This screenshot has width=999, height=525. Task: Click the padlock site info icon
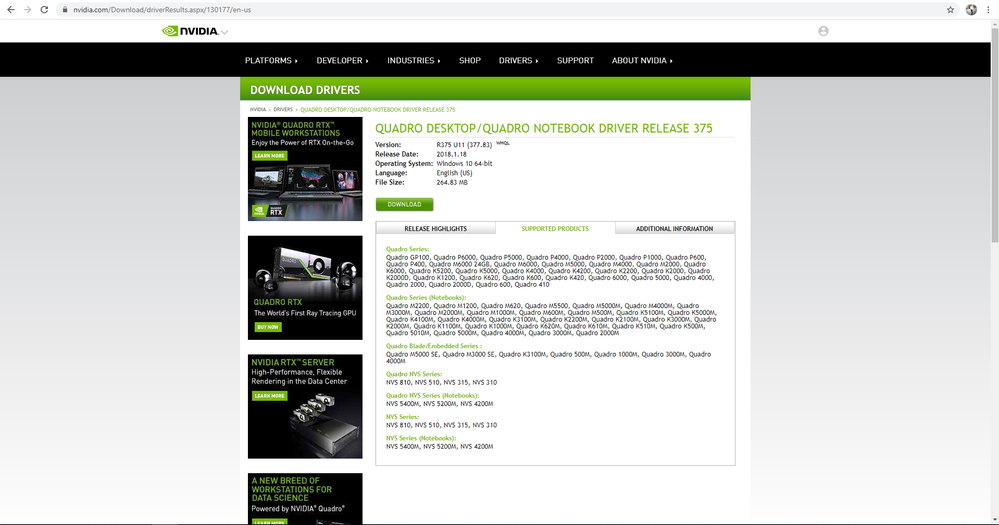(64, 10)
